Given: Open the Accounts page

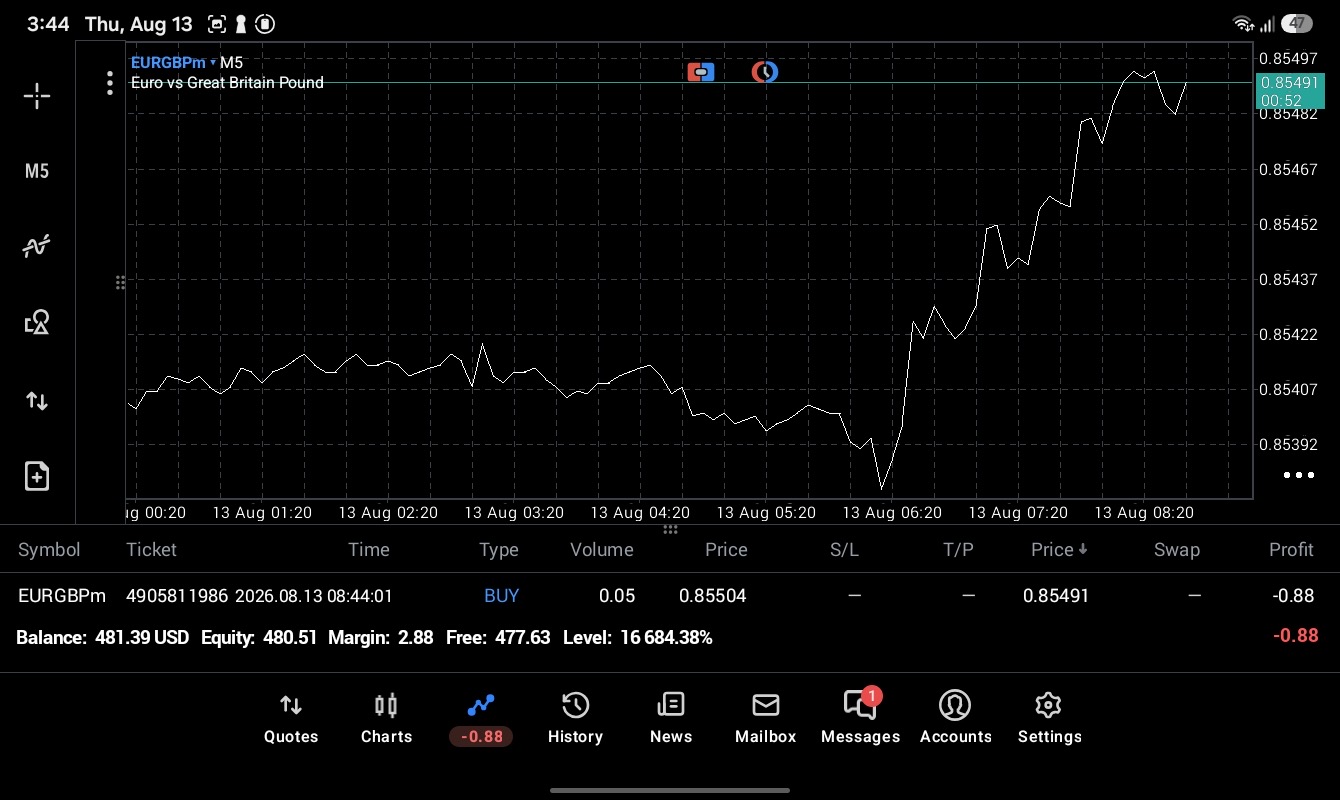Looking at the screenshot, I should coord(955,719).
